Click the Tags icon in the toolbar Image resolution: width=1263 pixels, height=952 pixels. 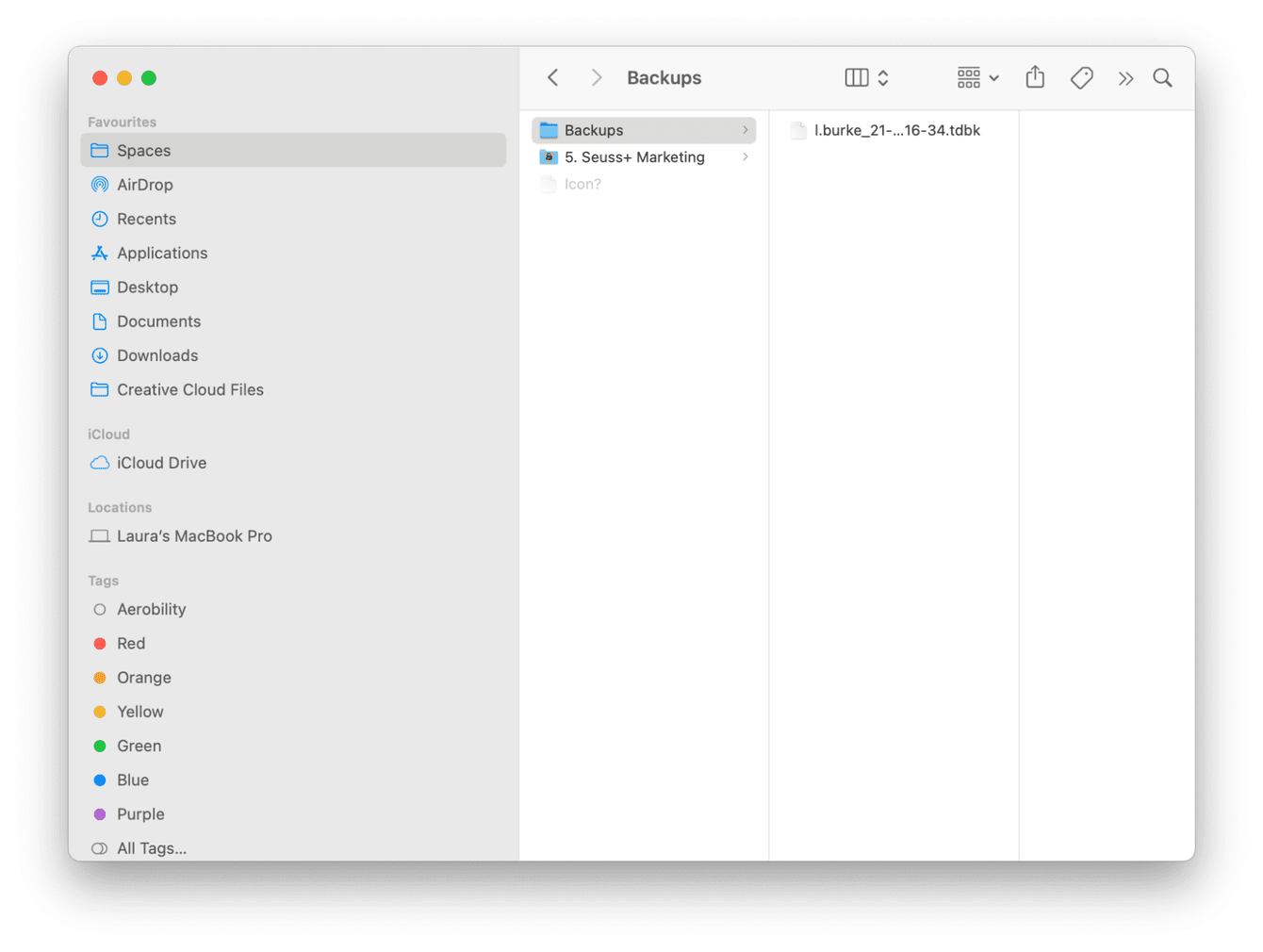1080,77
